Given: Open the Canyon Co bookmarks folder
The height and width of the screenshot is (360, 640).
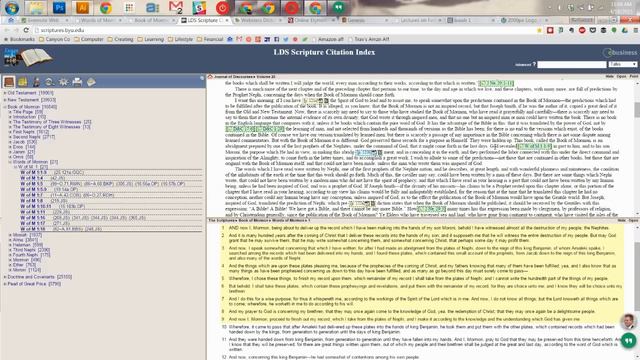Looking at the screenshot, I should coord(55,40).
